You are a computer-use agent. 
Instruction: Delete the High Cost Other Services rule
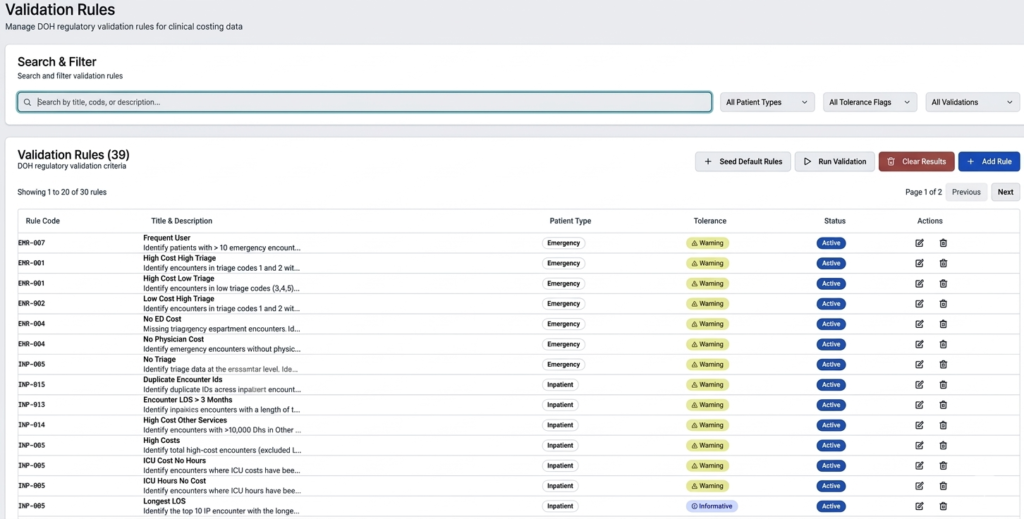(943, 425)
